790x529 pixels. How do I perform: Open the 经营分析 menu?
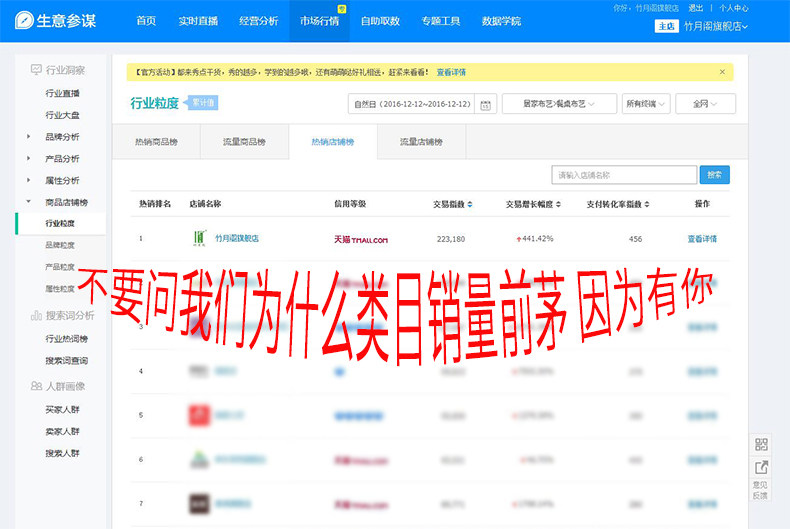click(258, 21)
